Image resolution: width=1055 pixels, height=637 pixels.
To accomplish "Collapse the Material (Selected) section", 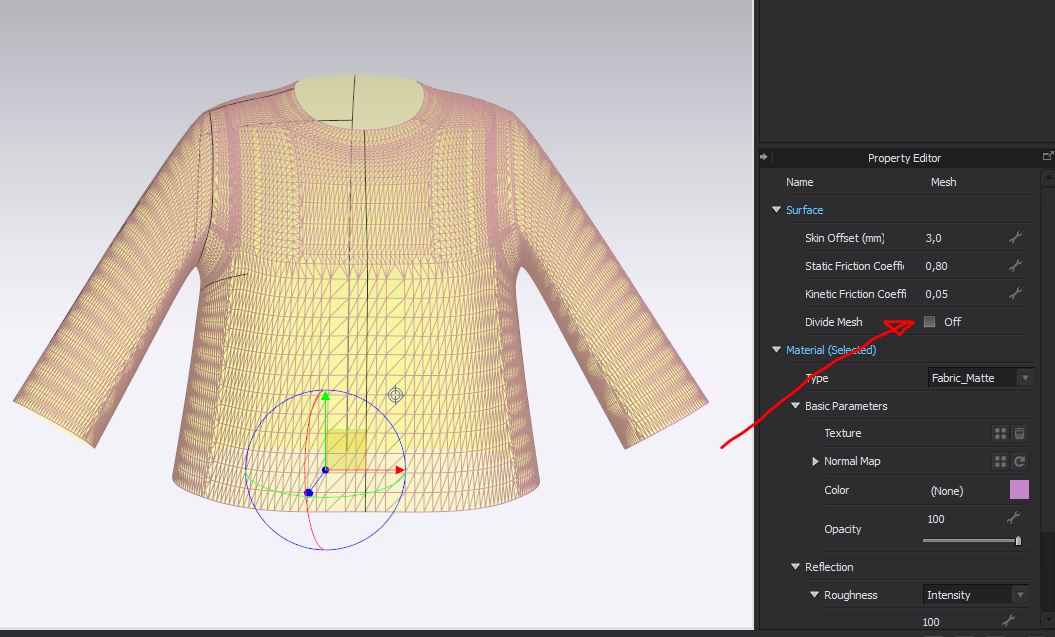I will click(x=776, y=350).
